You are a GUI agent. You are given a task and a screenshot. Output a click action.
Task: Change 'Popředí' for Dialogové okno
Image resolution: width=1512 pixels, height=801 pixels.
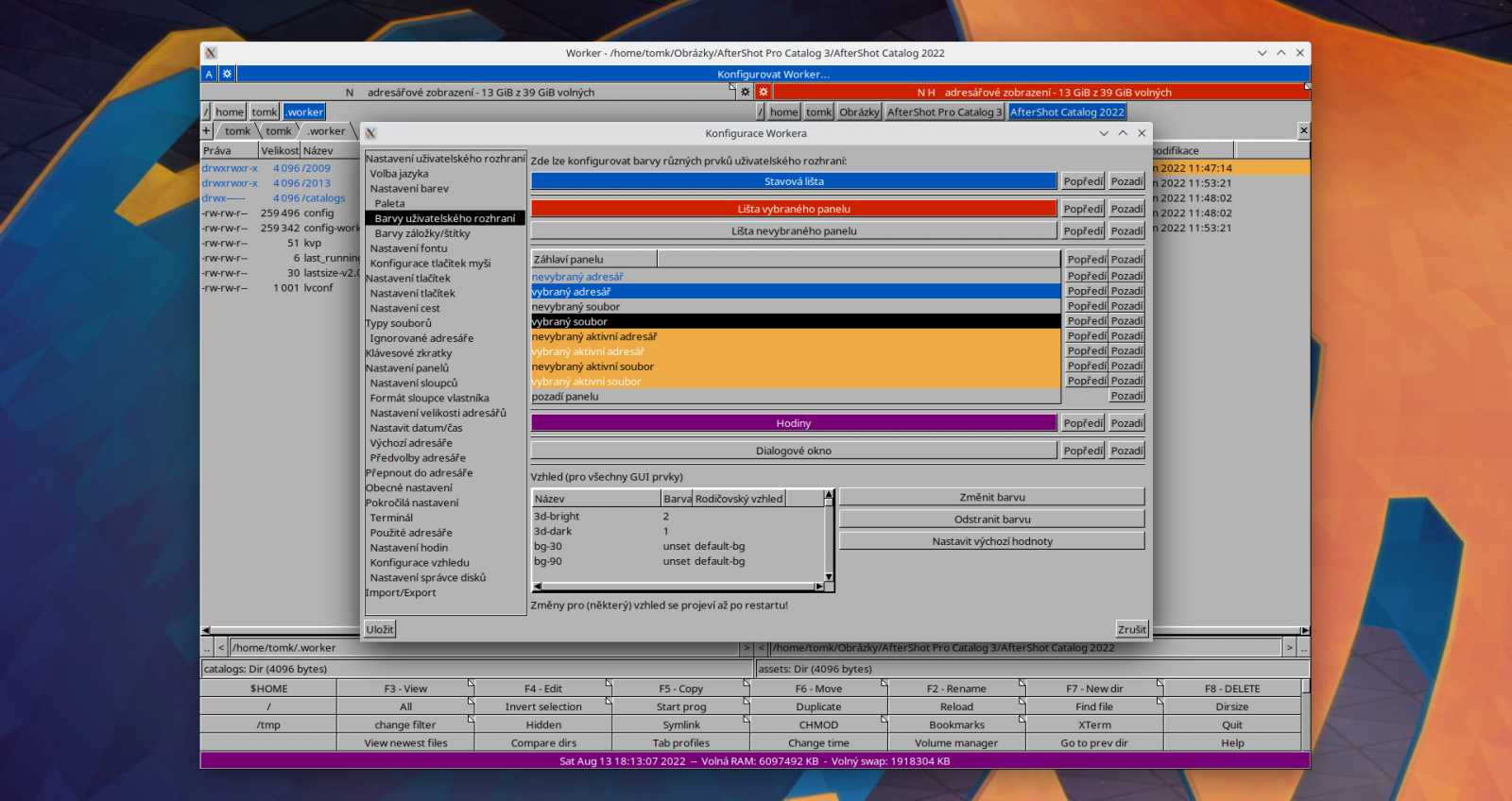click(x=1083, y=451)
